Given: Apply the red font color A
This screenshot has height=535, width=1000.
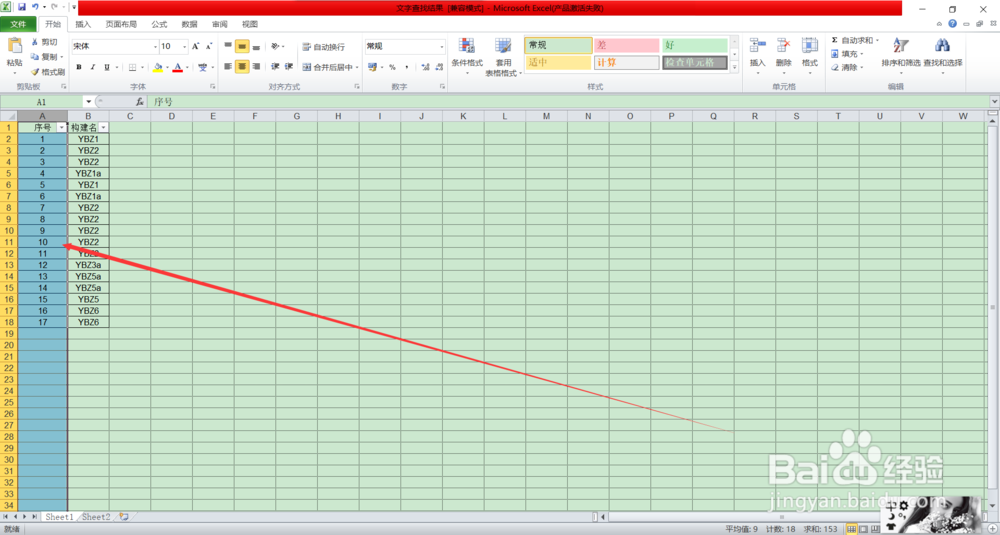Looking at the screenshot, I should [x=178, y=67].
